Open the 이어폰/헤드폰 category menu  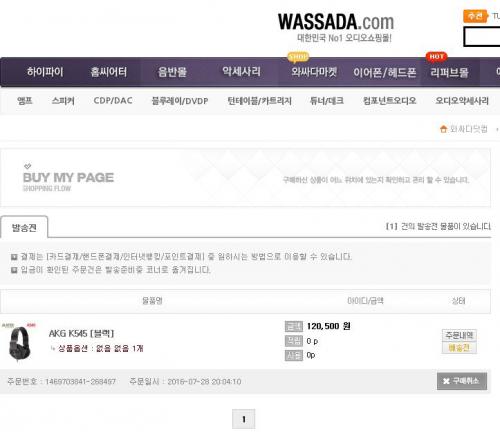(385, 72)
